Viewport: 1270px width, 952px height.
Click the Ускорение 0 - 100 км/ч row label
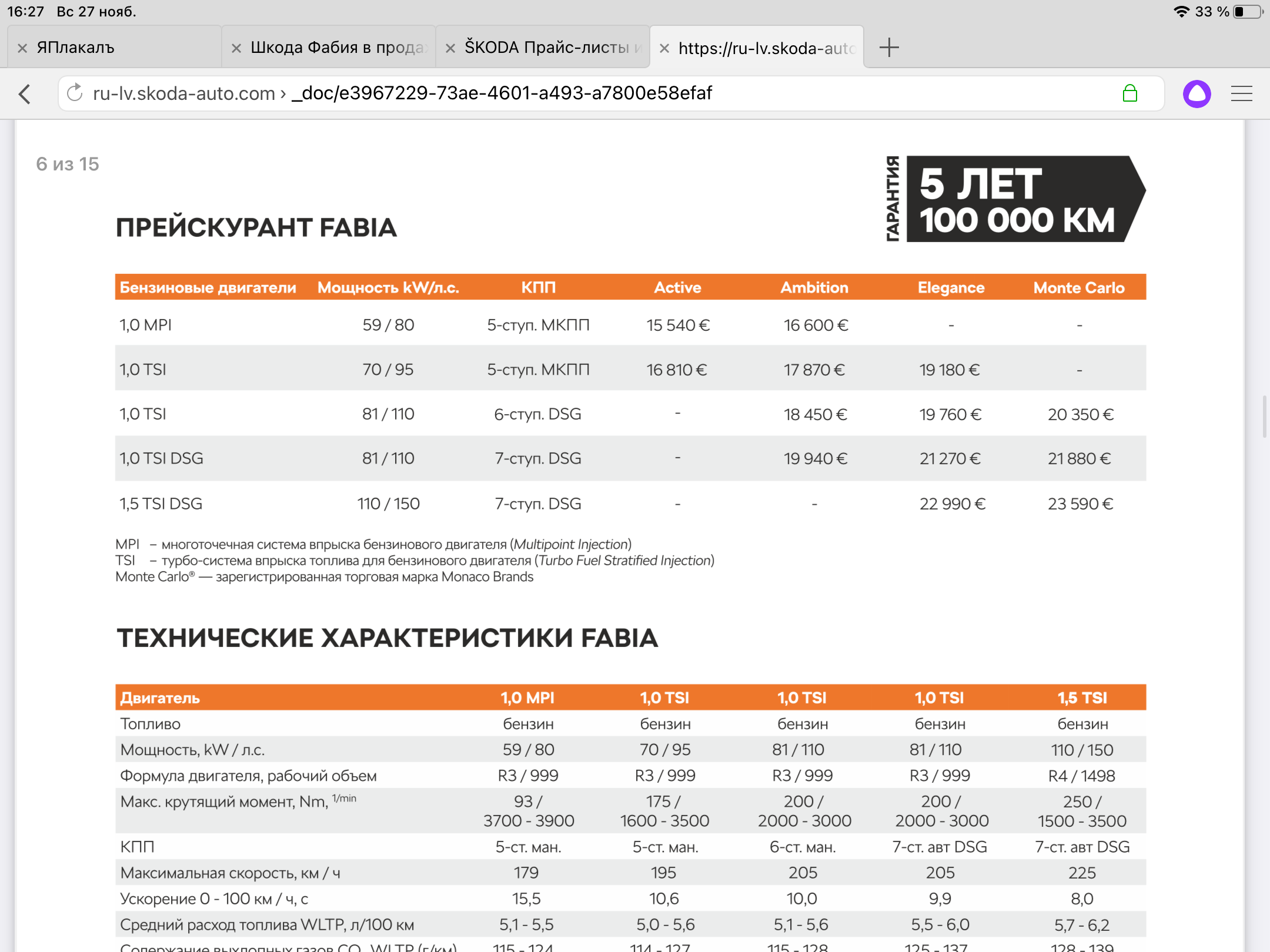214,899
